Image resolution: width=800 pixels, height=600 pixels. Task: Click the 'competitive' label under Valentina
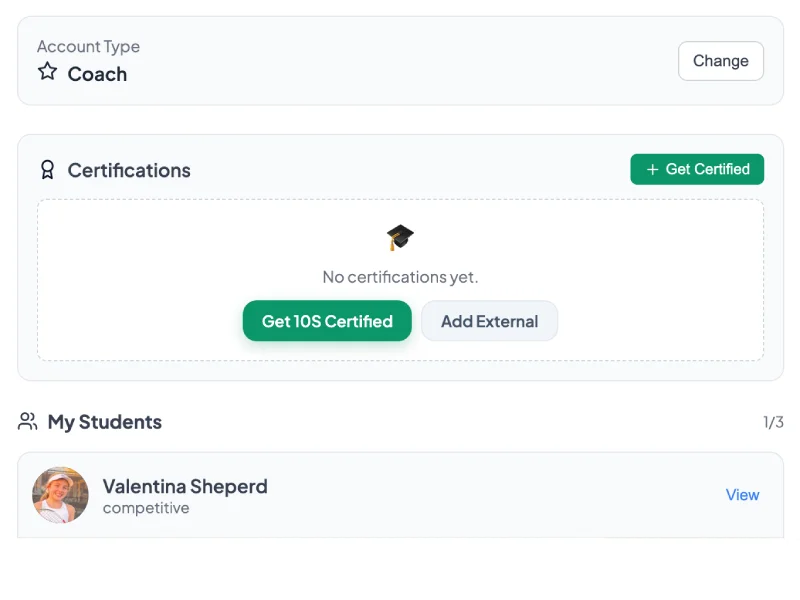click(146, 508)
